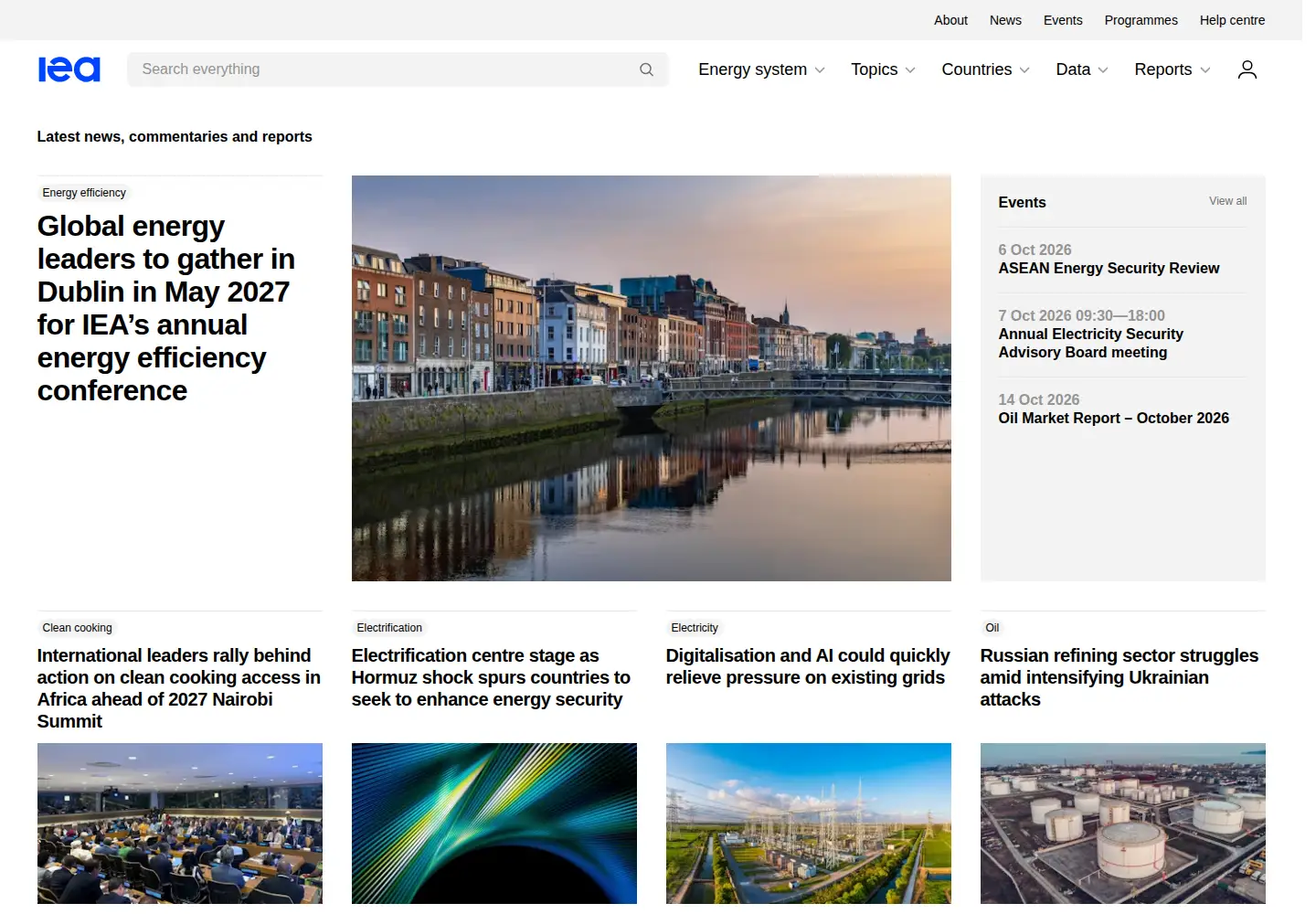Image resolution: width=1316 pixels, height=914 pixels.
Task: Click the 14 Oct 2026 event date
Action: tap(1039, 399)
